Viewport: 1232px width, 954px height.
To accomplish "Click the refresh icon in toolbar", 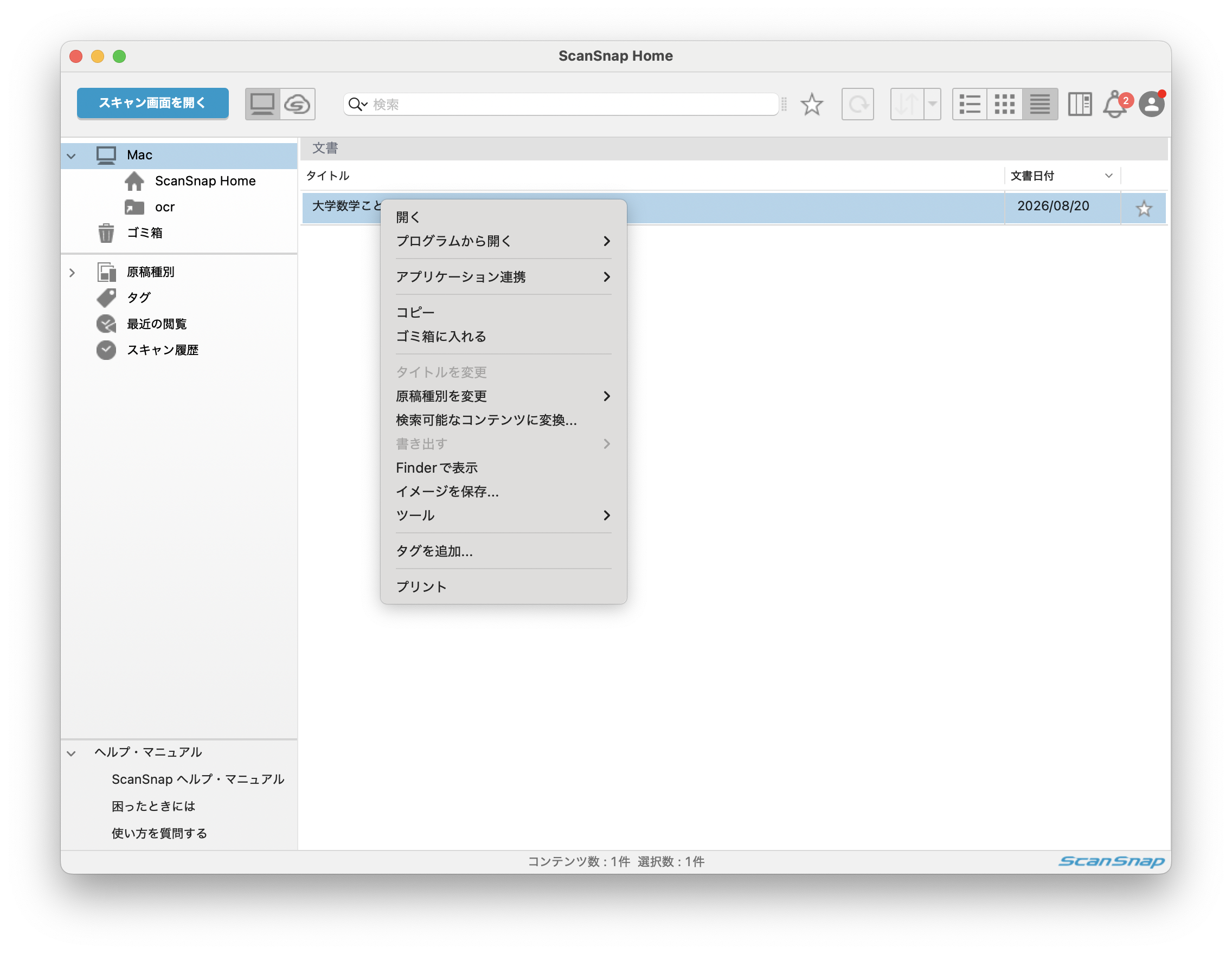I will coord(857,104).
